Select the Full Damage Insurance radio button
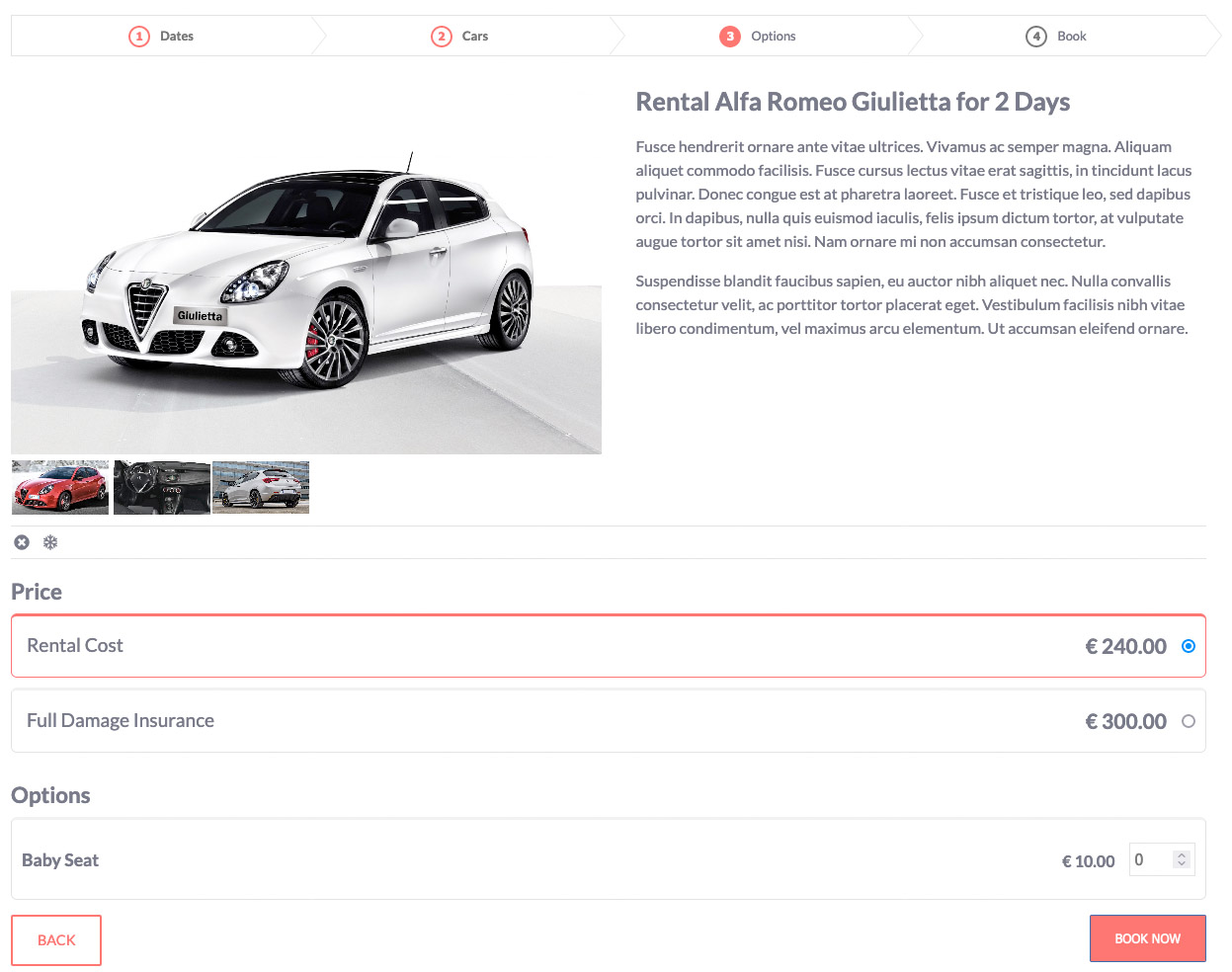 tap(1189, 721)
